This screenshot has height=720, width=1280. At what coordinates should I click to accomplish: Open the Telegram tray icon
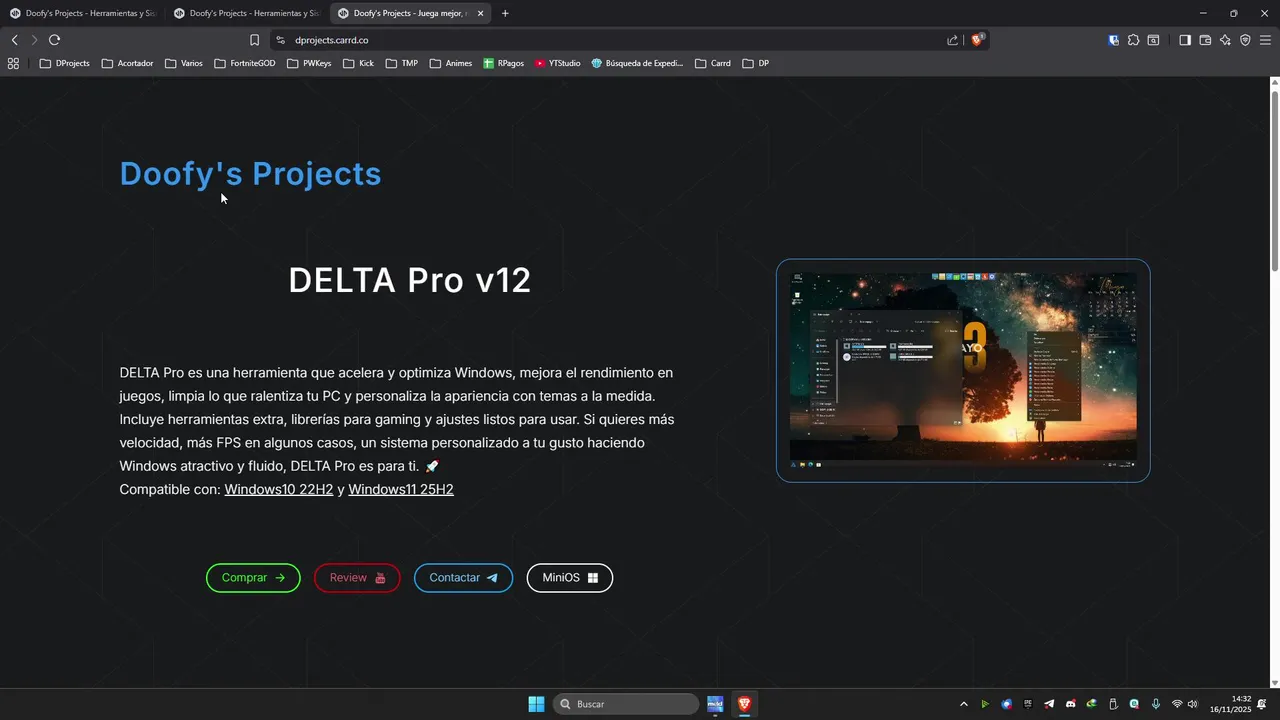click(1049, 704)
